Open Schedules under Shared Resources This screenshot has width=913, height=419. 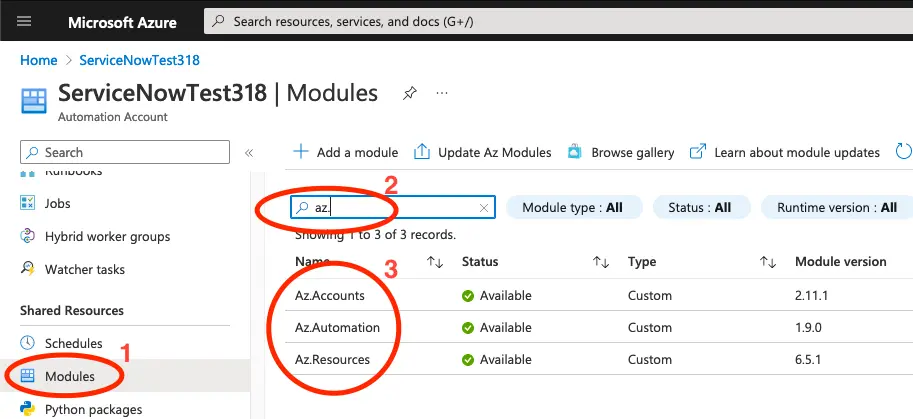73,343
